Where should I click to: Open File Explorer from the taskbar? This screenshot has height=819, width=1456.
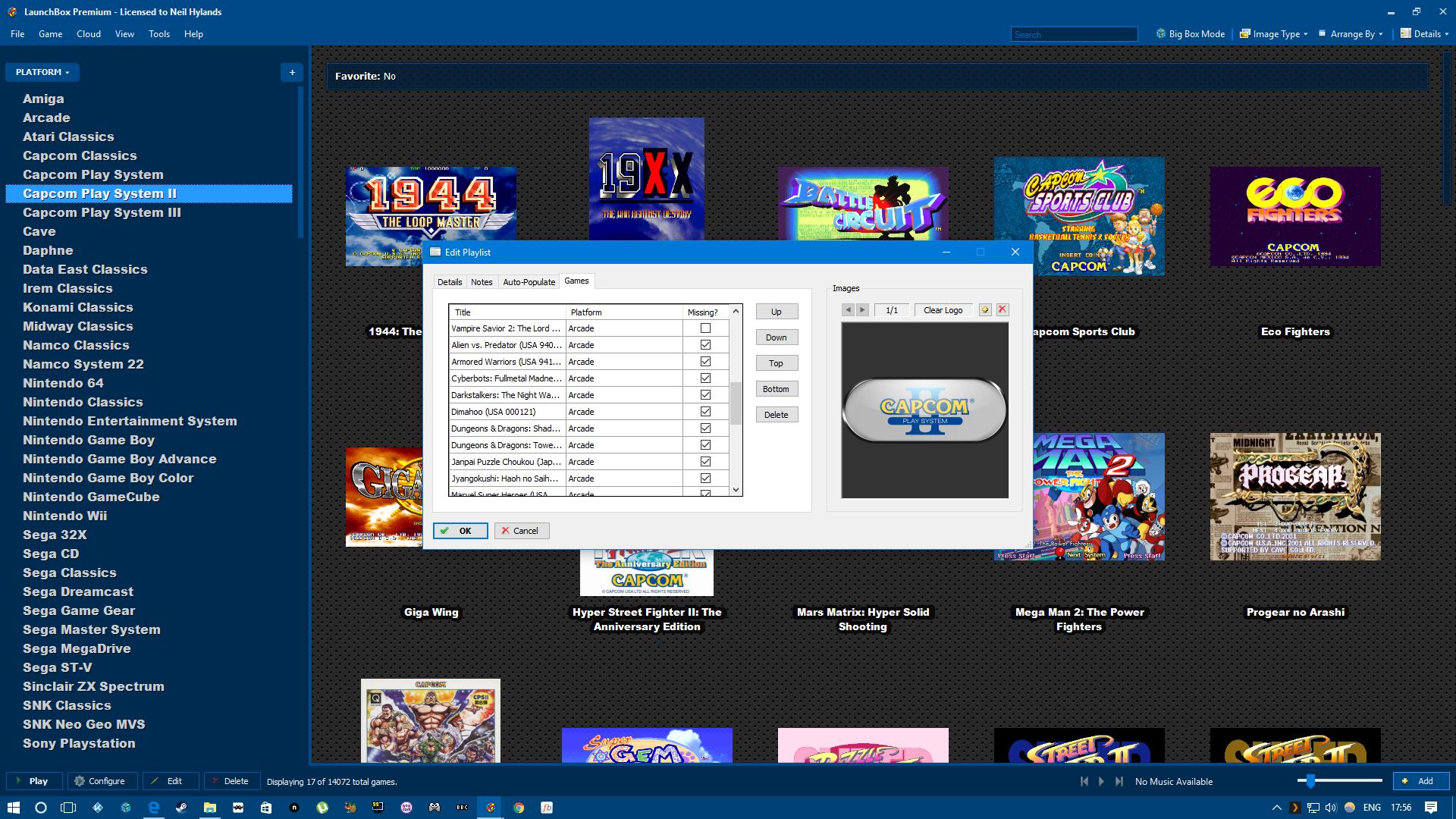209,808
